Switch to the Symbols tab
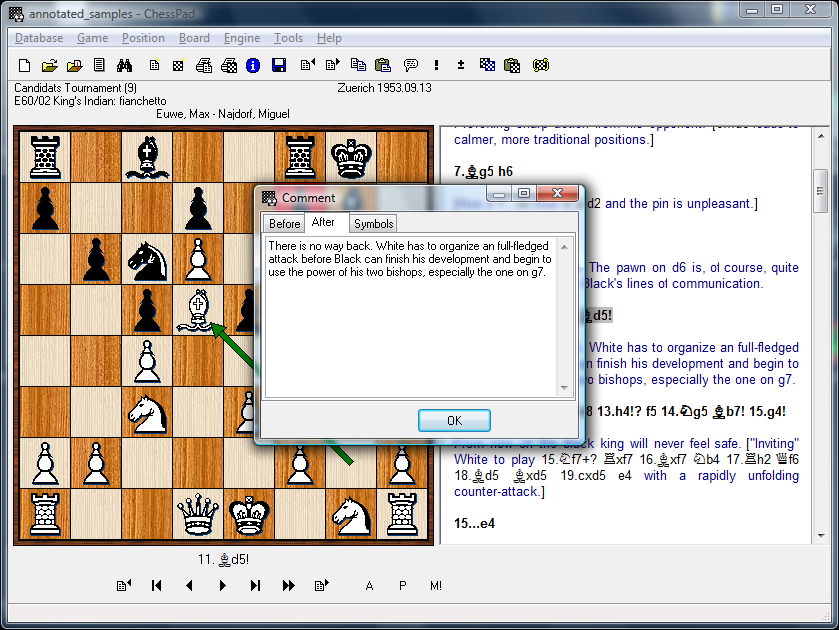This screenshot has height=630, width=839. pyautogui.click(x=373, y=223)
